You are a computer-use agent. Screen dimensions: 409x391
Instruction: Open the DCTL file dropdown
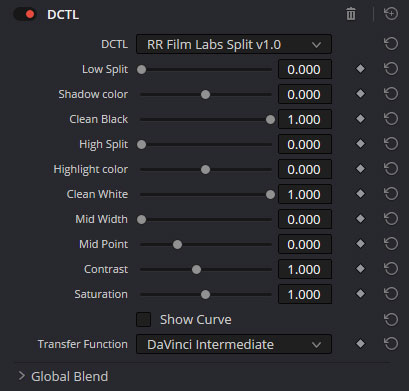(x=234, y=44)
